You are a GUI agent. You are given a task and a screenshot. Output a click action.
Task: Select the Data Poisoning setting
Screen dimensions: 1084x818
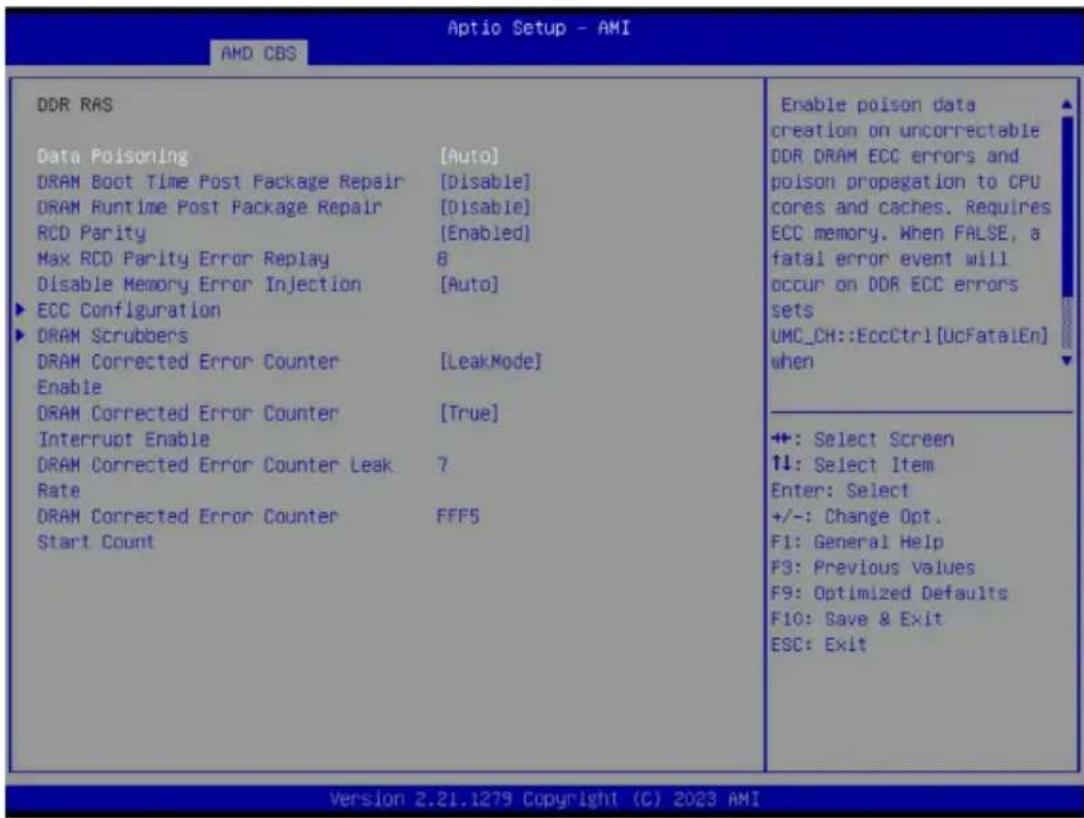tap(113, 156)
